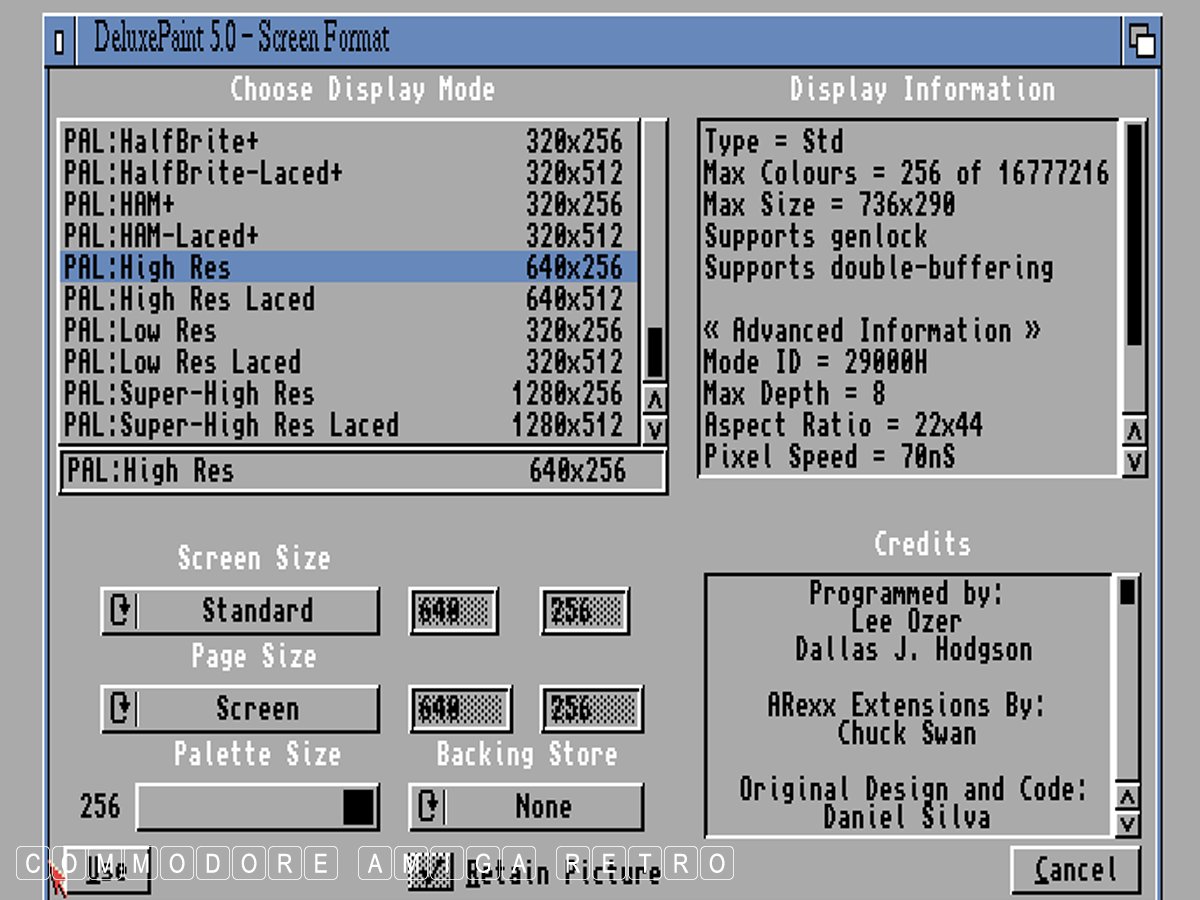Click the window close gadget at top-left
Viewport: 1200px width, 900px height.
60,42
